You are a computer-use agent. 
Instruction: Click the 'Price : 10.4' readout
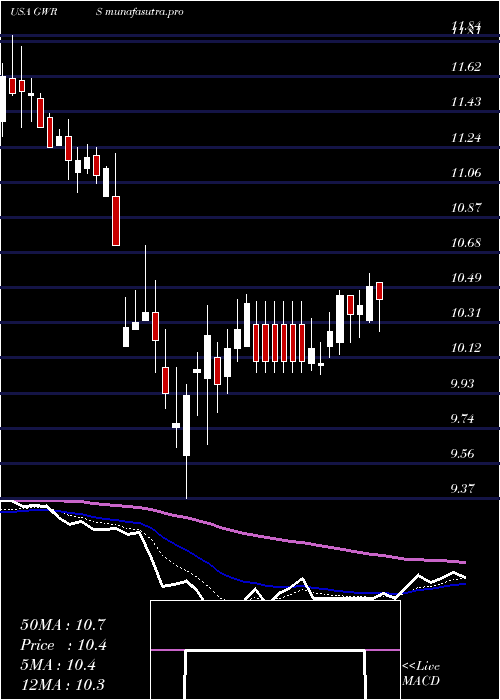(x=64, y=645)
